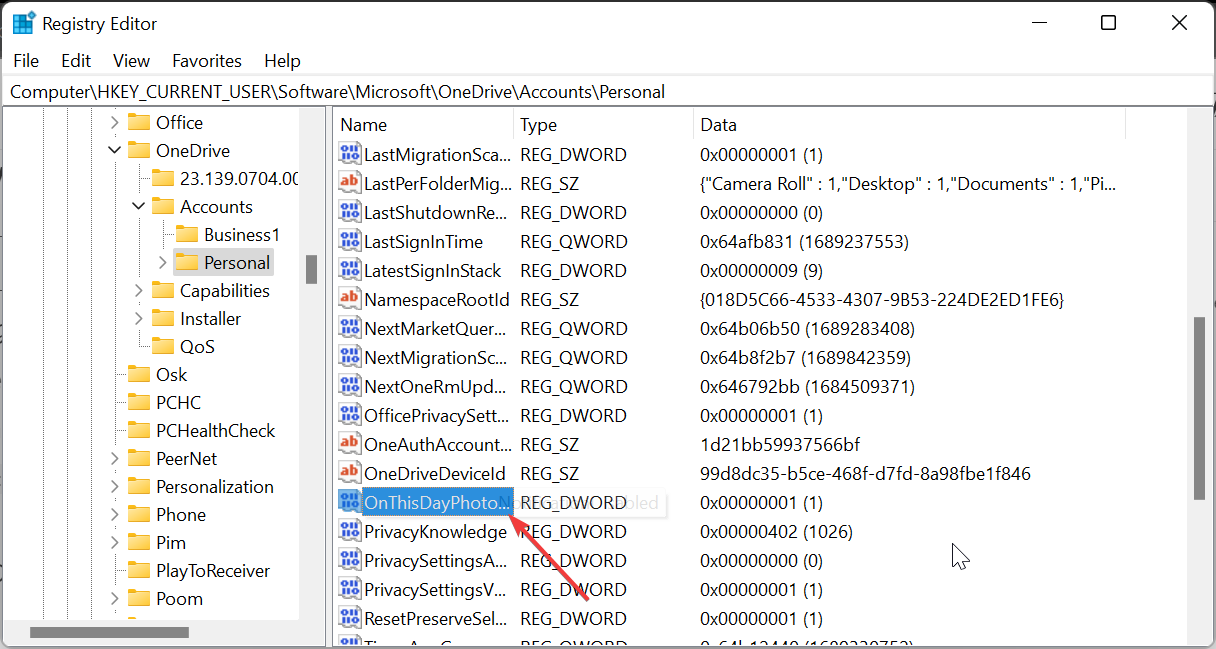This screenshot has height=649, width=1216.
Task: Click the NextMarketQuer... value icon
Action: (x=349, y=329)
